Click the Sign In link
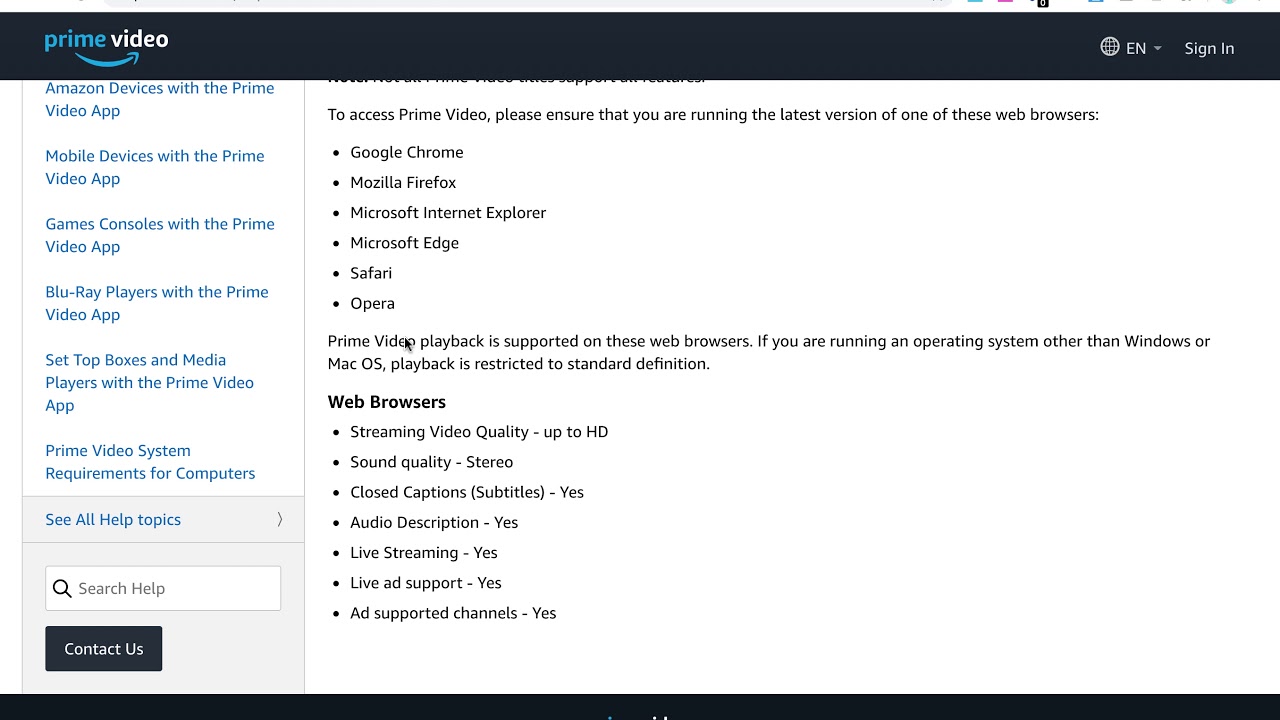 coord(1209,48)
